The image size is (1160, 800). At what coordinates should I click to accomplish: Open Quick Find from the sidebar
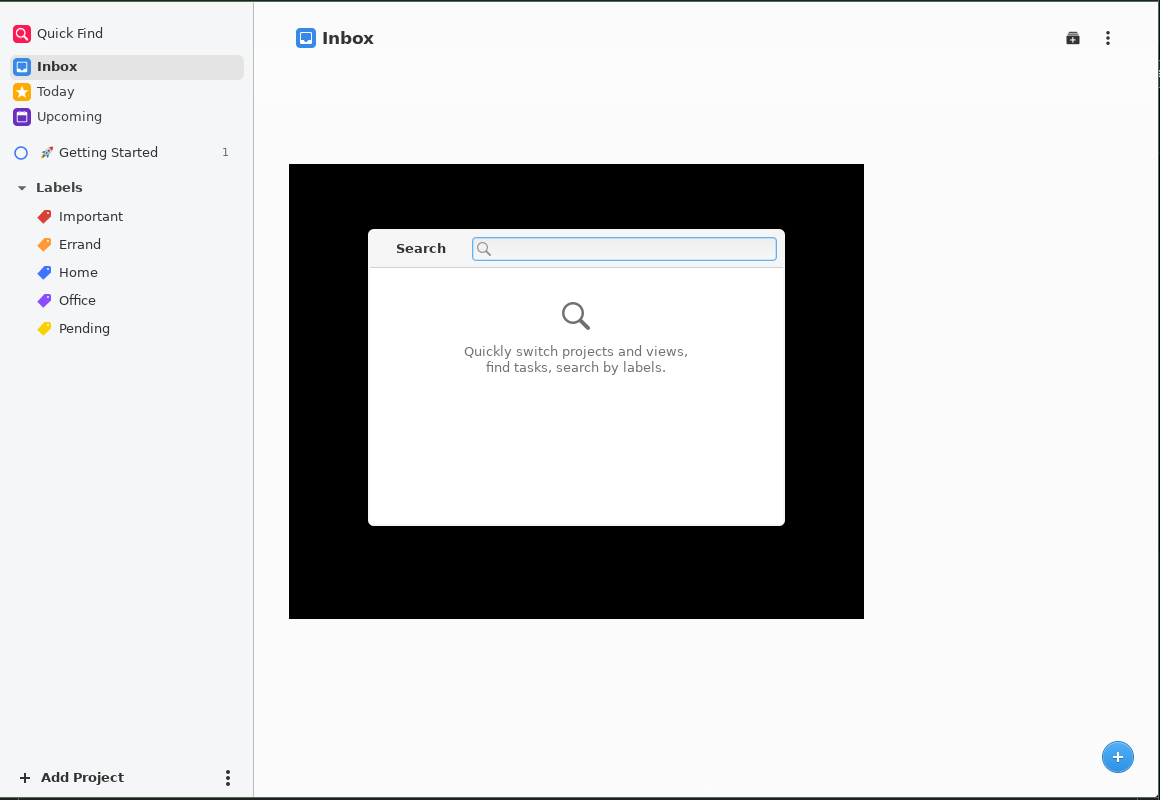click(70, 33)
